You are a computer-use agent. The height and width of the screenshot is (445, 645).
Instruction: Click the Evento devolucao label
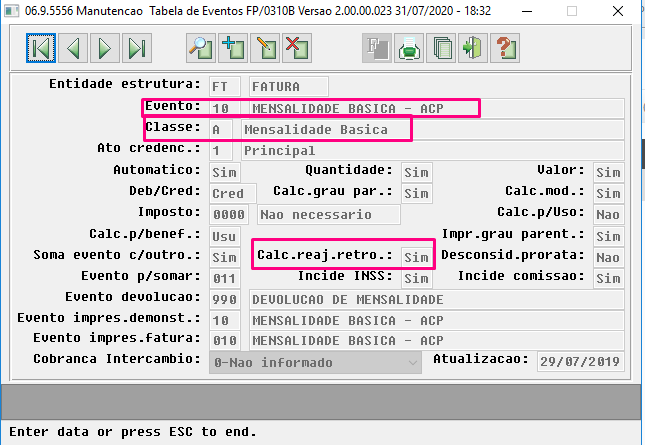tap(133, 297)
